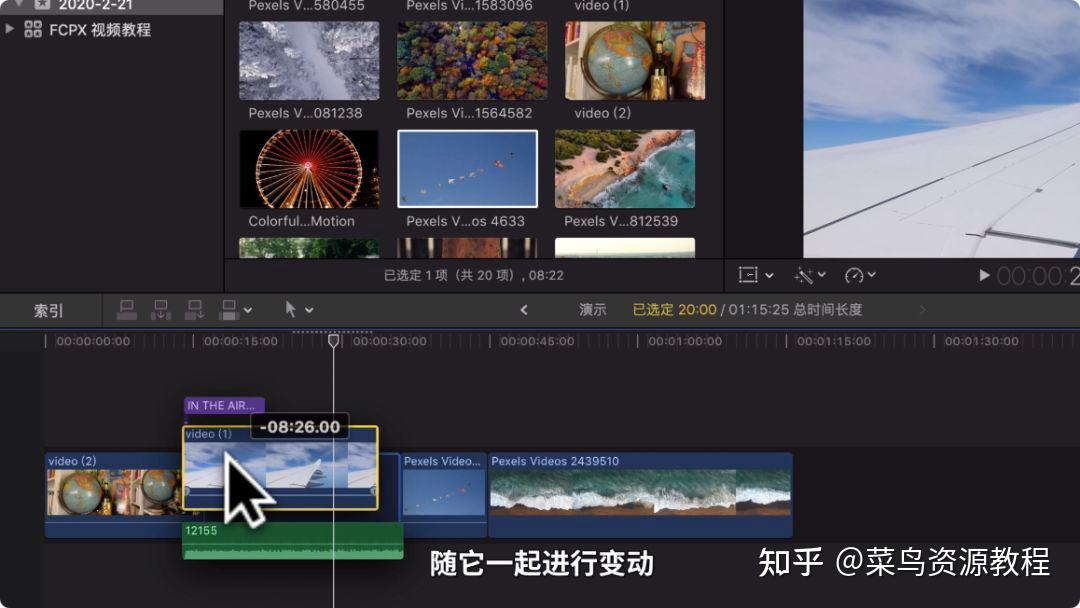Go forward in timeline history
This screenshot has height=608, width=1080.
[x=922, y=310]
